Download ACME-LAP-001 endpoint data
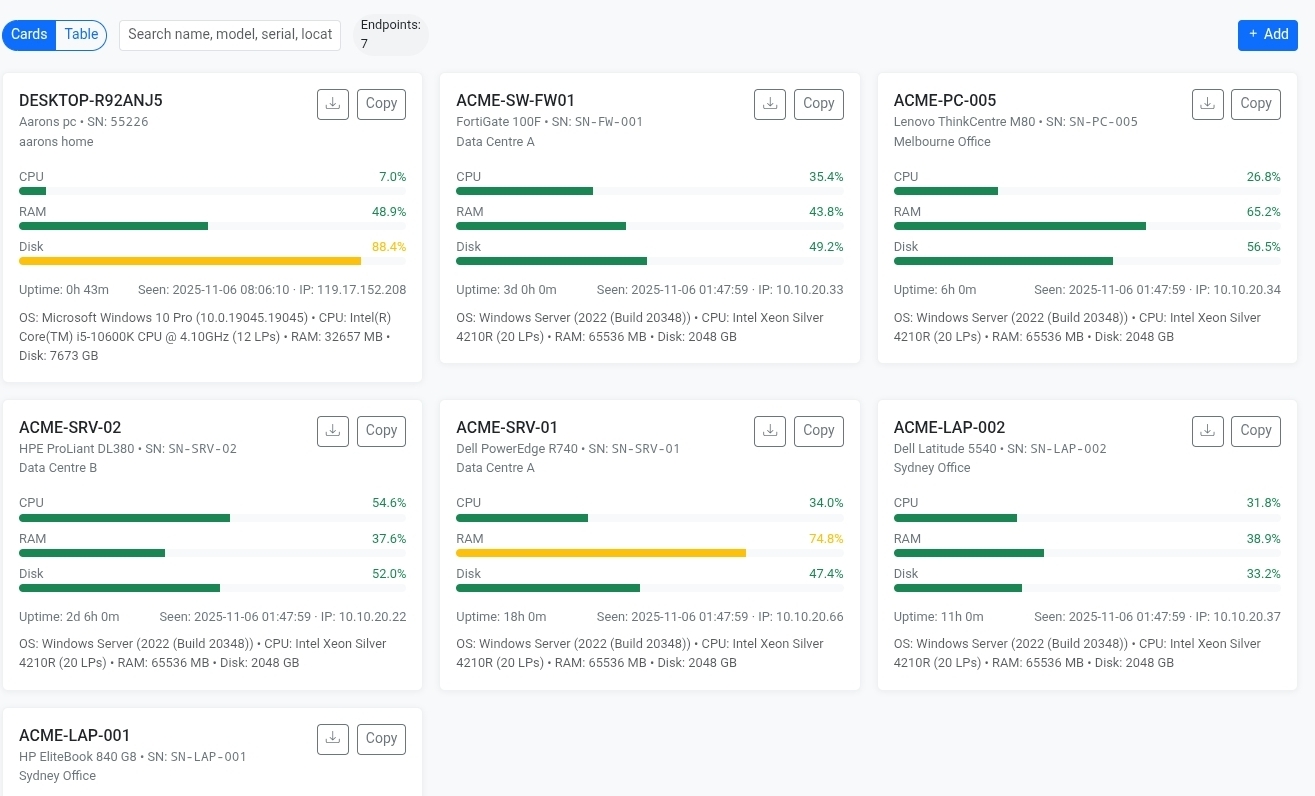1315x796 pixels. point(333,739)
